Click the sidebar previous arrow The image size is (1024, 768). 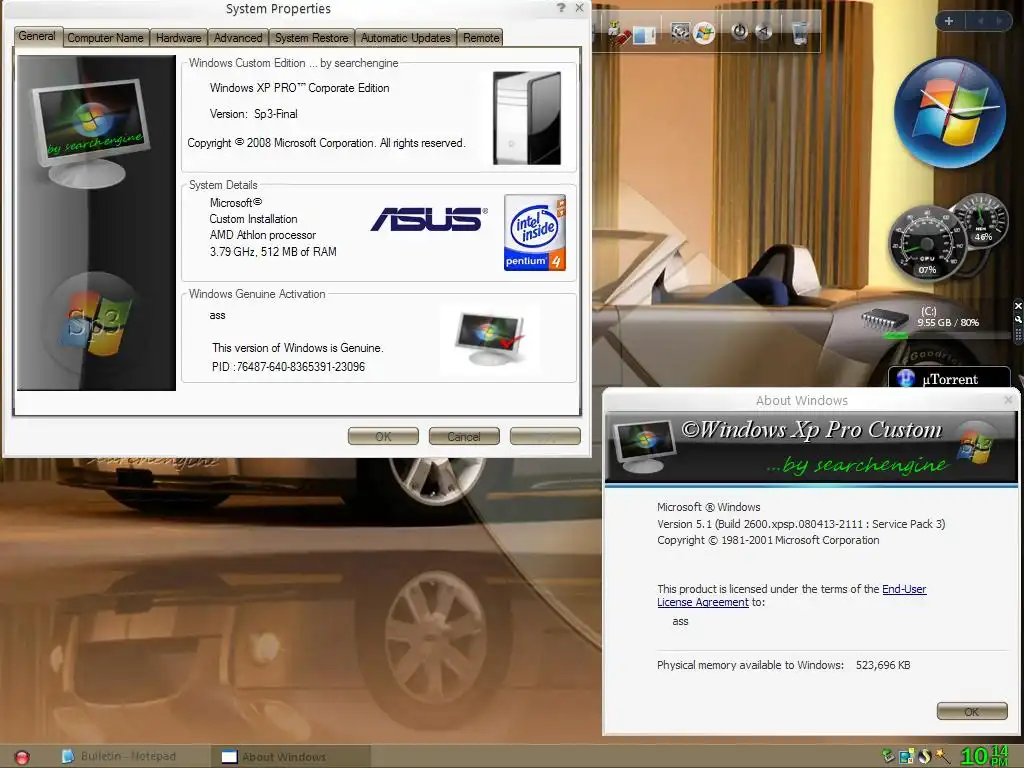[980, 21]
